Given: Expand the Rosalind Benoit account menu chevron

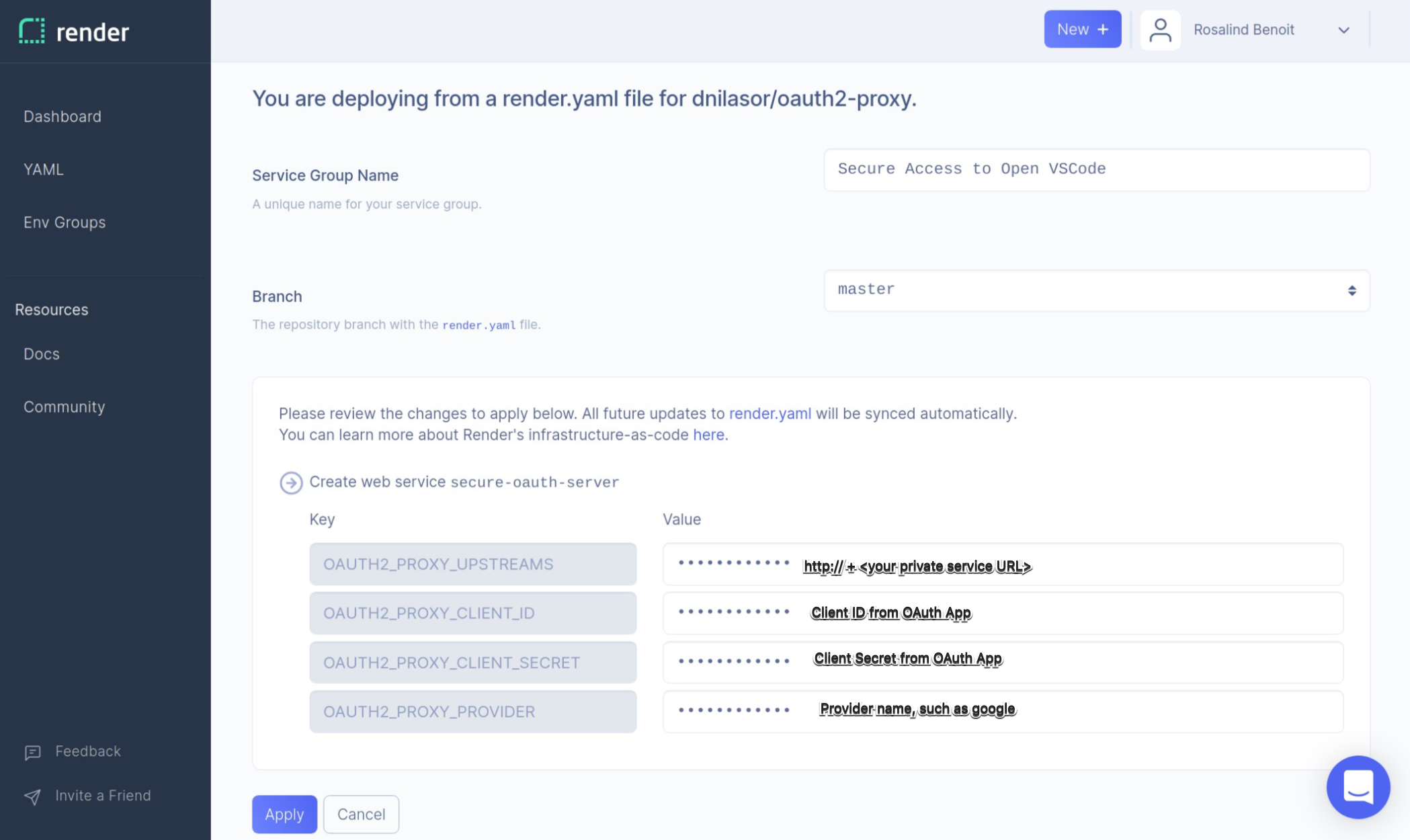Looking at the screenshot, I should point(1343,30).
